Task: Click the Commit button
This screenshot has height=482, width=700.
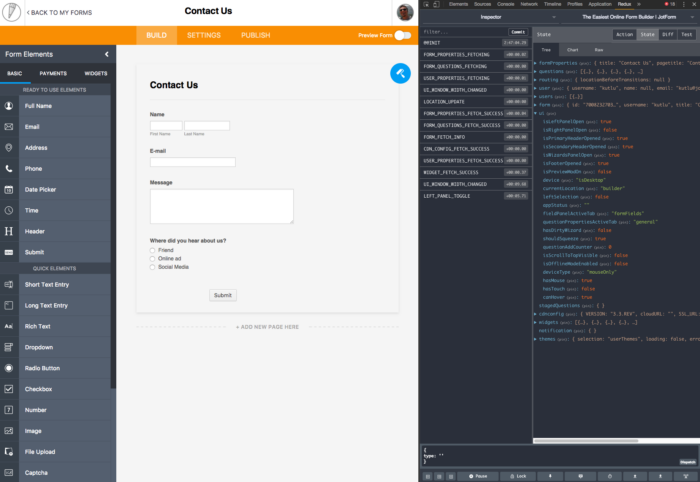Action: (x=518, y=32)
